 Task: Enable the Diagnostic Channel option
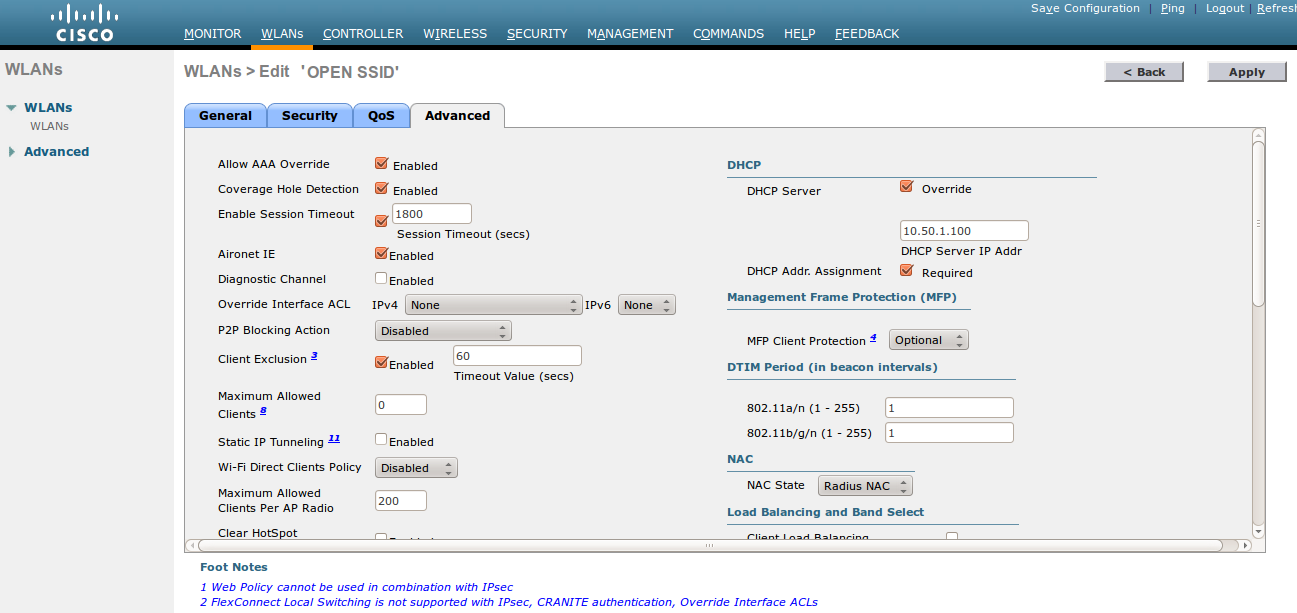click(381, 279)
